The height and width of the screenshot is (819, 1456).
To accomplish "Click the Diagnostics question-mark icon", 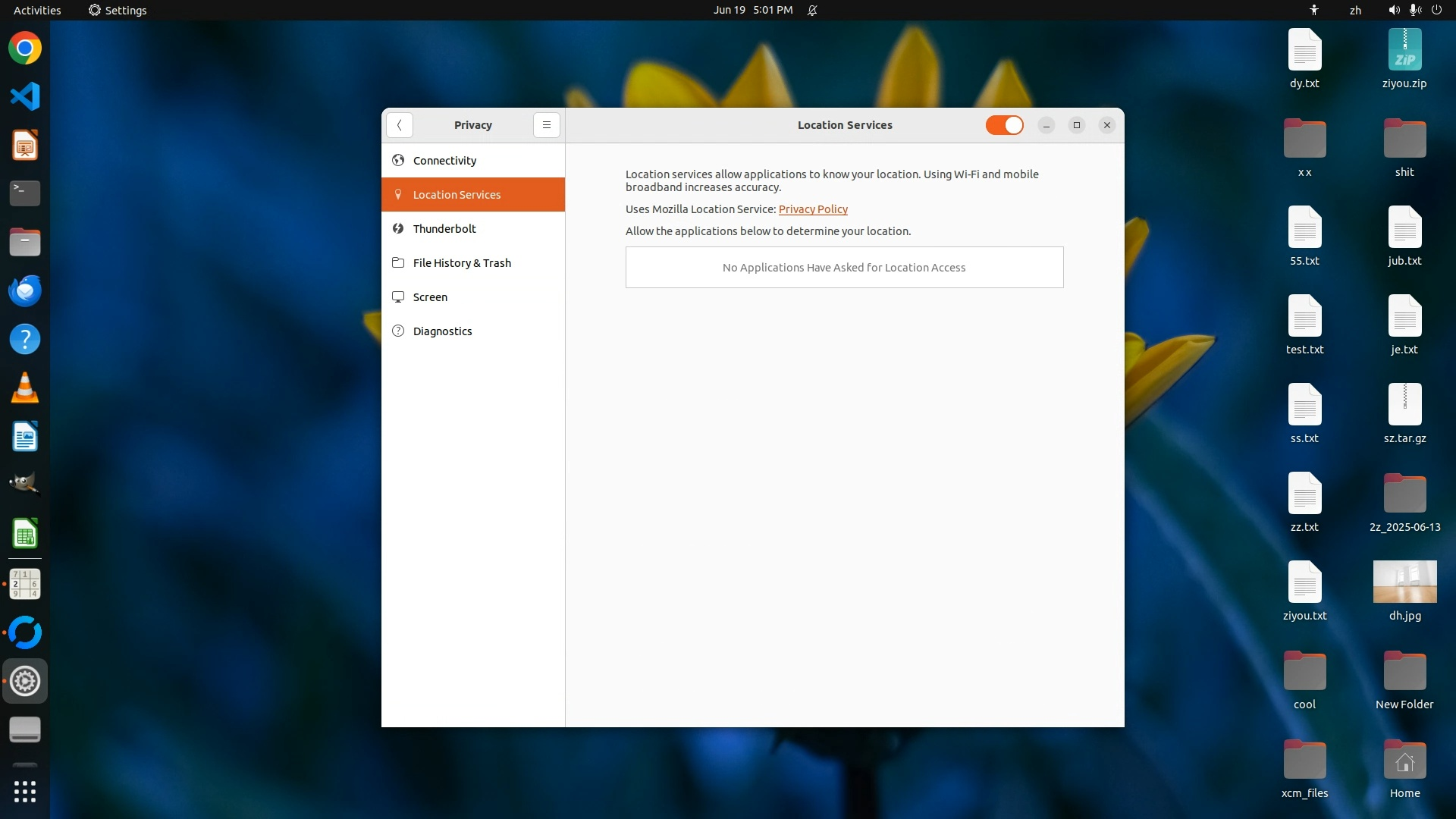I will (x=398, y=331).
